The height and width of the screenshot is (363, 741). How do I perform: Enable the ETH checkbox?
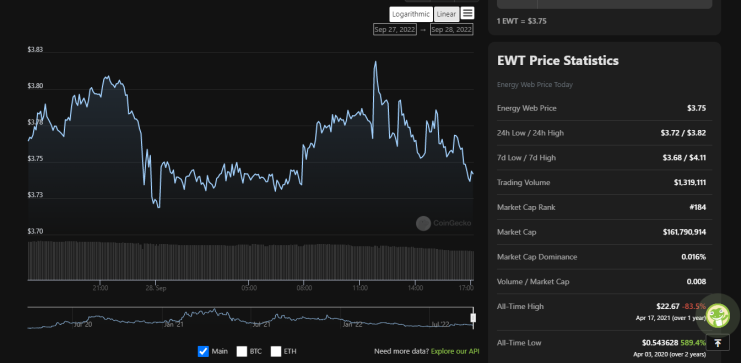276,351
